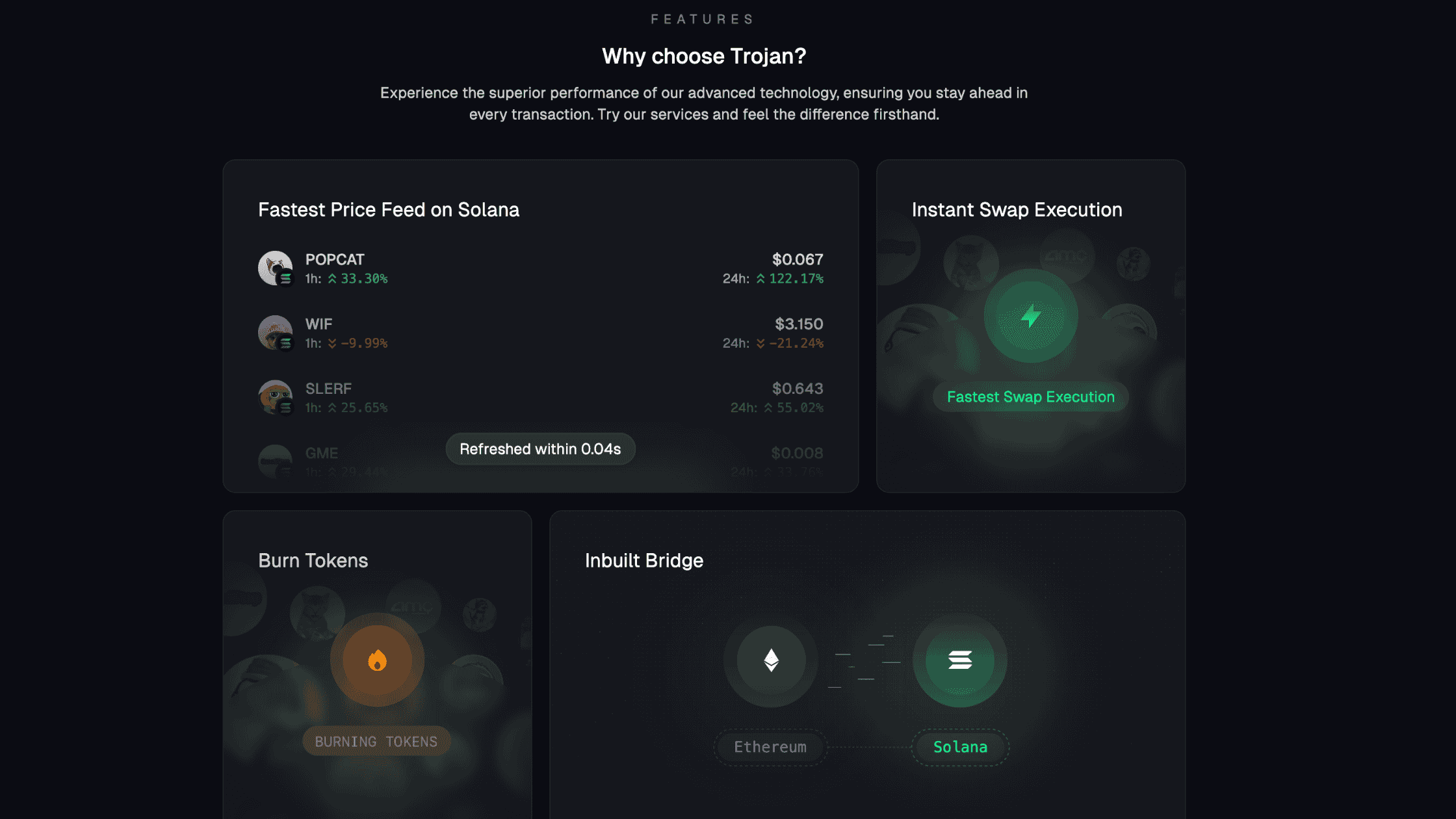Screen dimensions: 1456x819
Task: Click WIF 24h change -21.24%
Action: (x=790, y=343)
